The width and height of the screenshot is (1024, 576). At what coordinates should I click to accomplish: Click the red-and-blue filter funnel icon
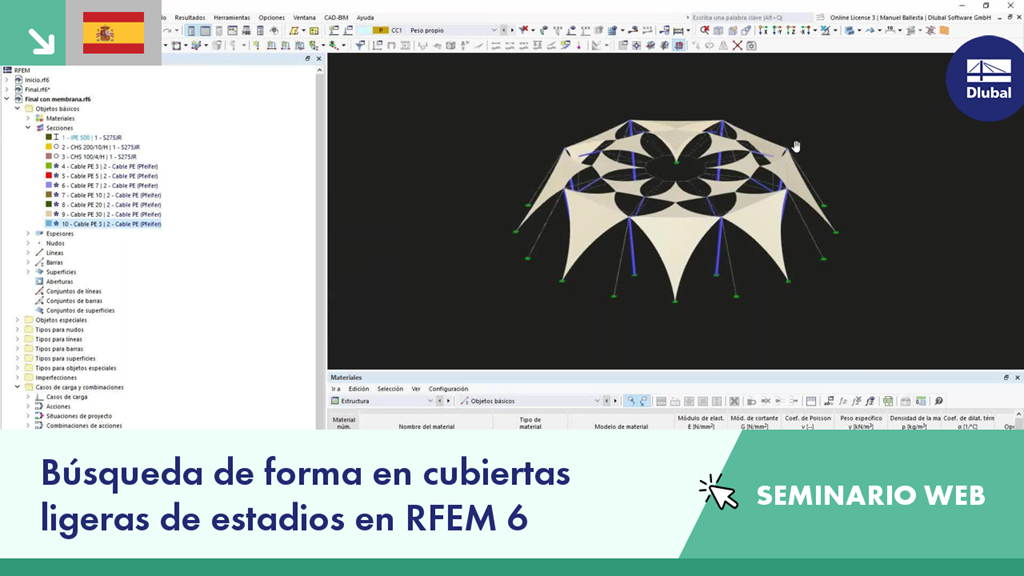pos(524,30)
